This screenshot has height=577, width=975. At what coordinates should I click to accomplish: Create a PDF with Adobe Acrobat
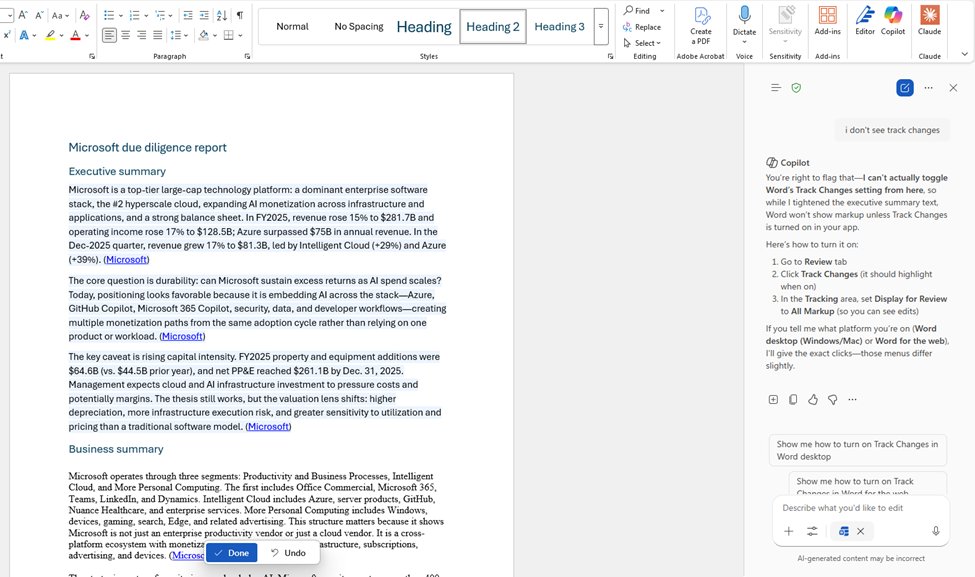click(701, 25)
